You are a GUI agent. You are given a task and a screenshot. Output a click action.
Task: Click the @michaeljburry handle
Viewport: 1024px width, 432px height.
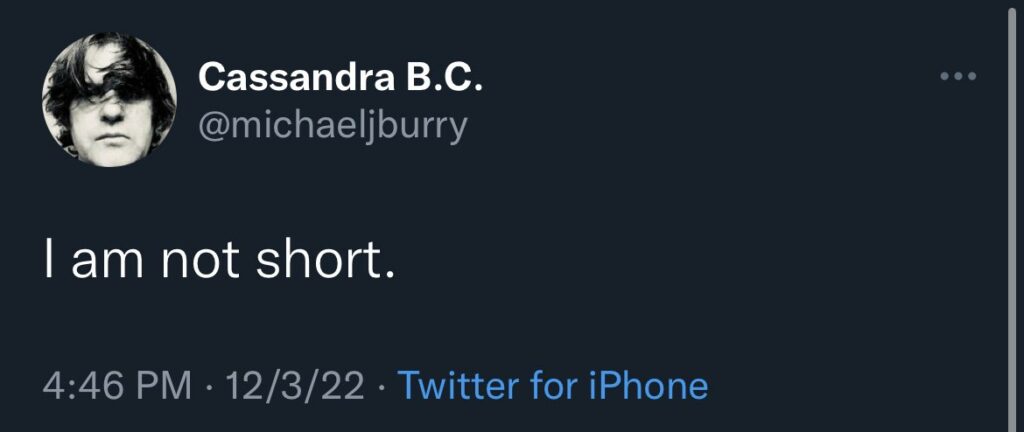[332, 127]
